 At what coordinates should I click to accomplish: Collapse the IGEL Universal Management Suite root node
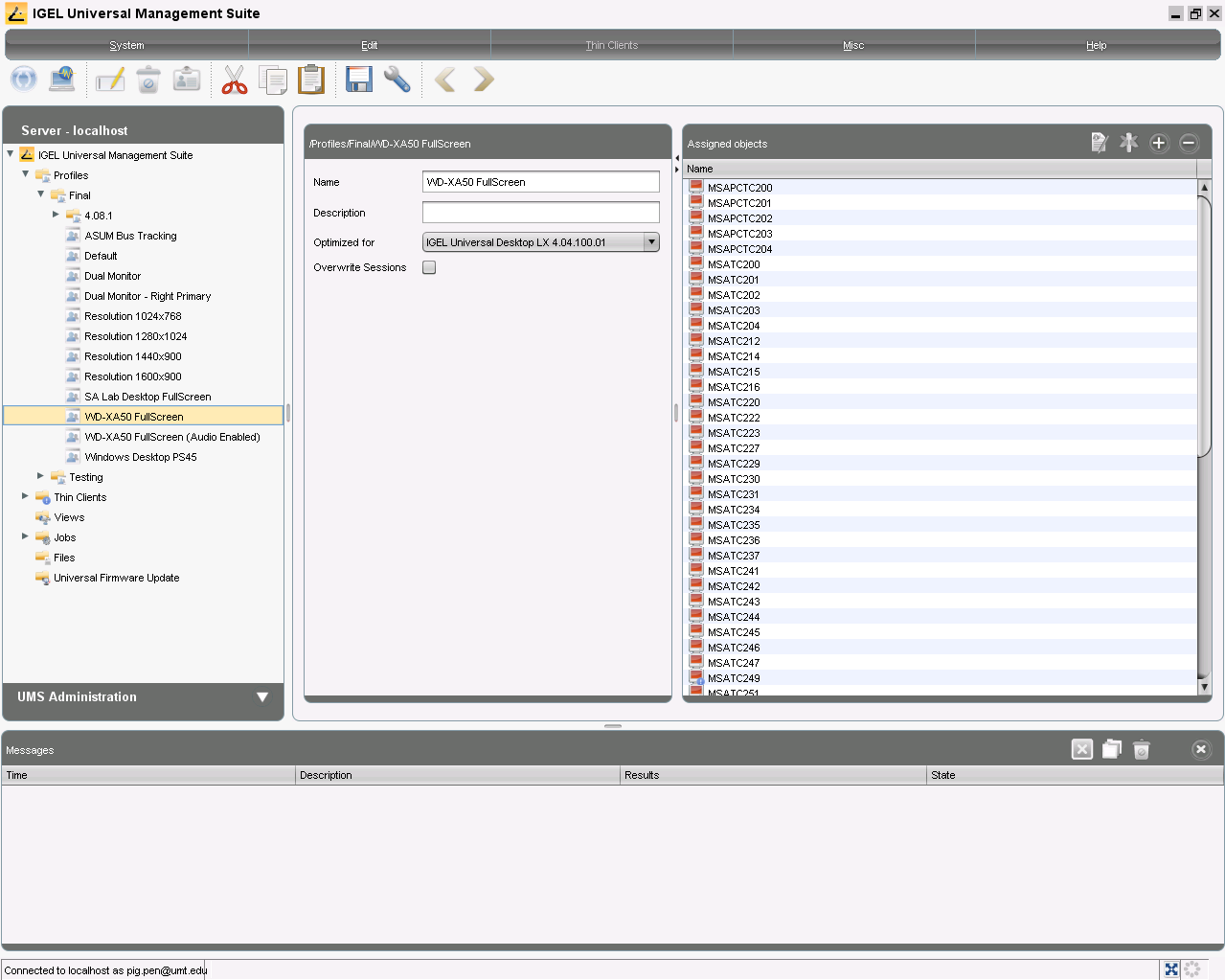[x=11, y=153]
